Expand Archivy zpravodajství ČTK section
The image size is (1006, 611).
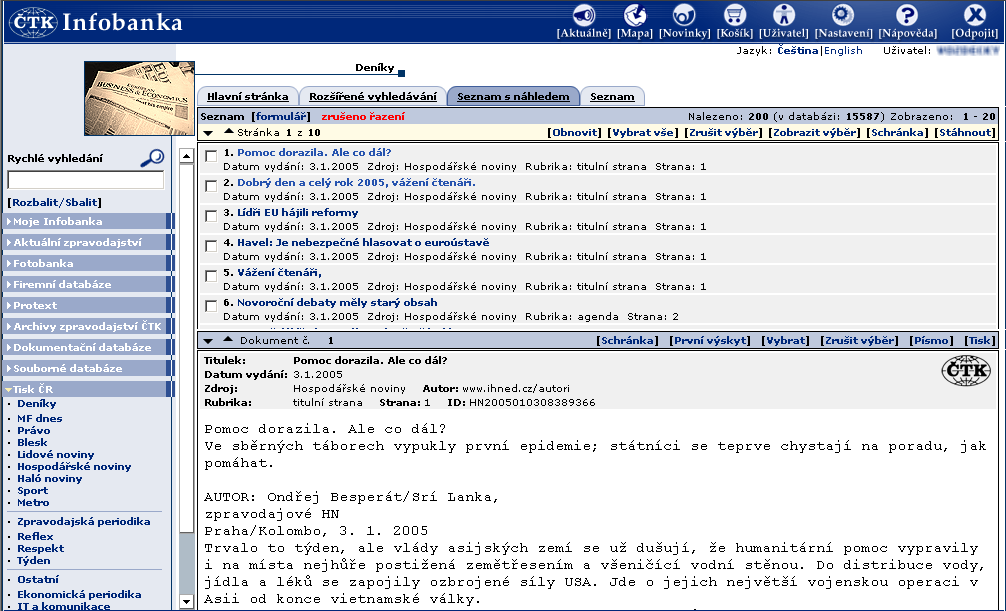coord(86,327)
